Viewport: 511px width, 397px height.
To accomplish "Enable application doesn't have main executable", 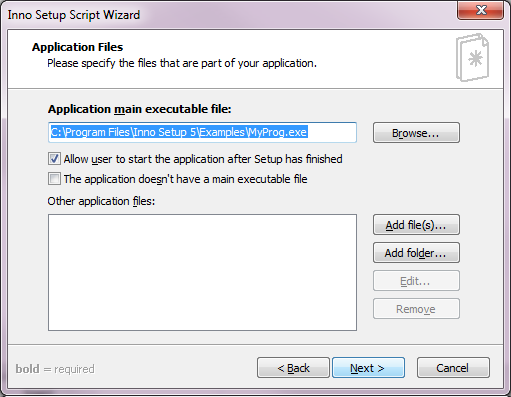I will pyautogui.click(x=54, y=179).
